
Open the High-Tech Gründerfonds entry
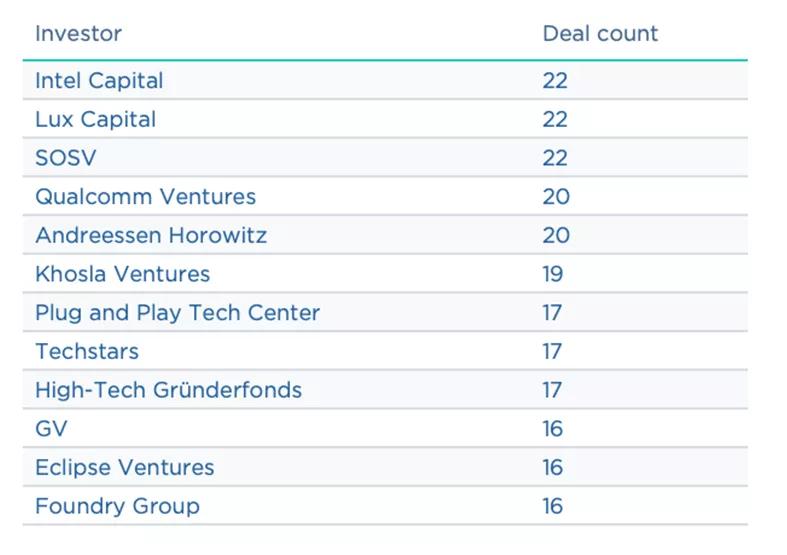pos(168,390)
